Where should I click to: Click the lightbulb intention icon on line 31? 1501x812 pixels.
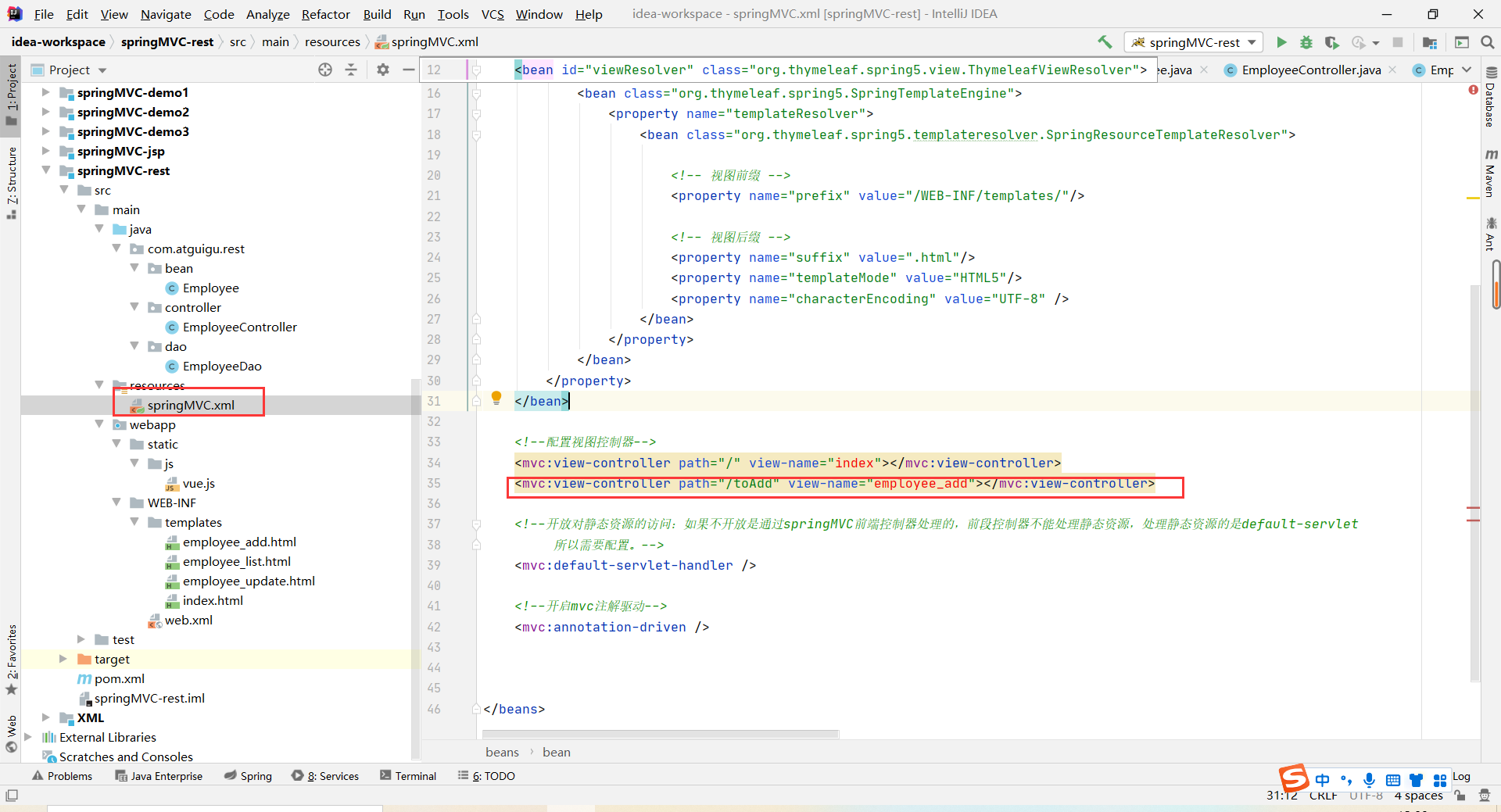pyautogui.click(x=496, y=399)
